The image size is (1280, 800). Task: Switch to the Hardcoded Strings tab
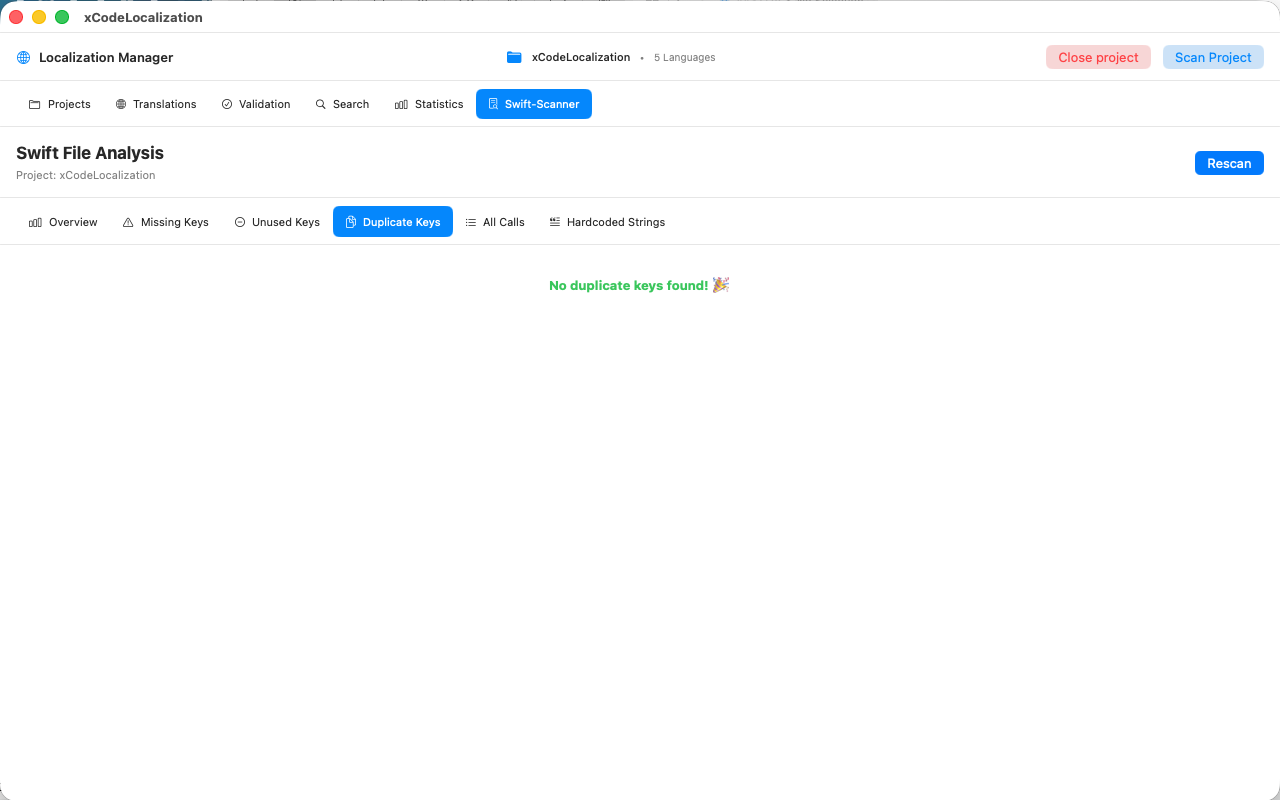coord(615,222)
